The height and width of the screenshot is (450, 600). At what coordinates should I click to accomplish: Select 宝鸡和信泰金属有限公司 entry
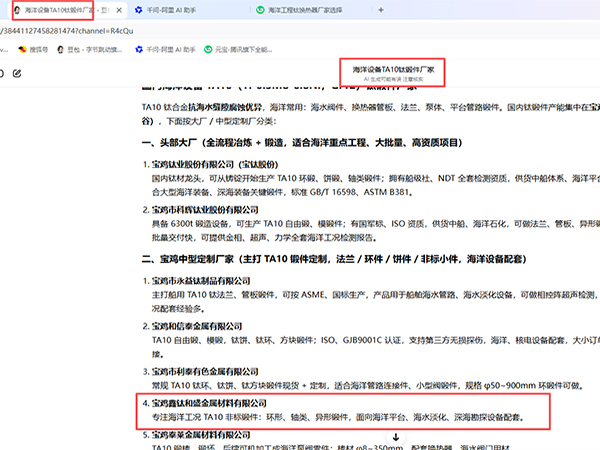(x=197, y=326)
